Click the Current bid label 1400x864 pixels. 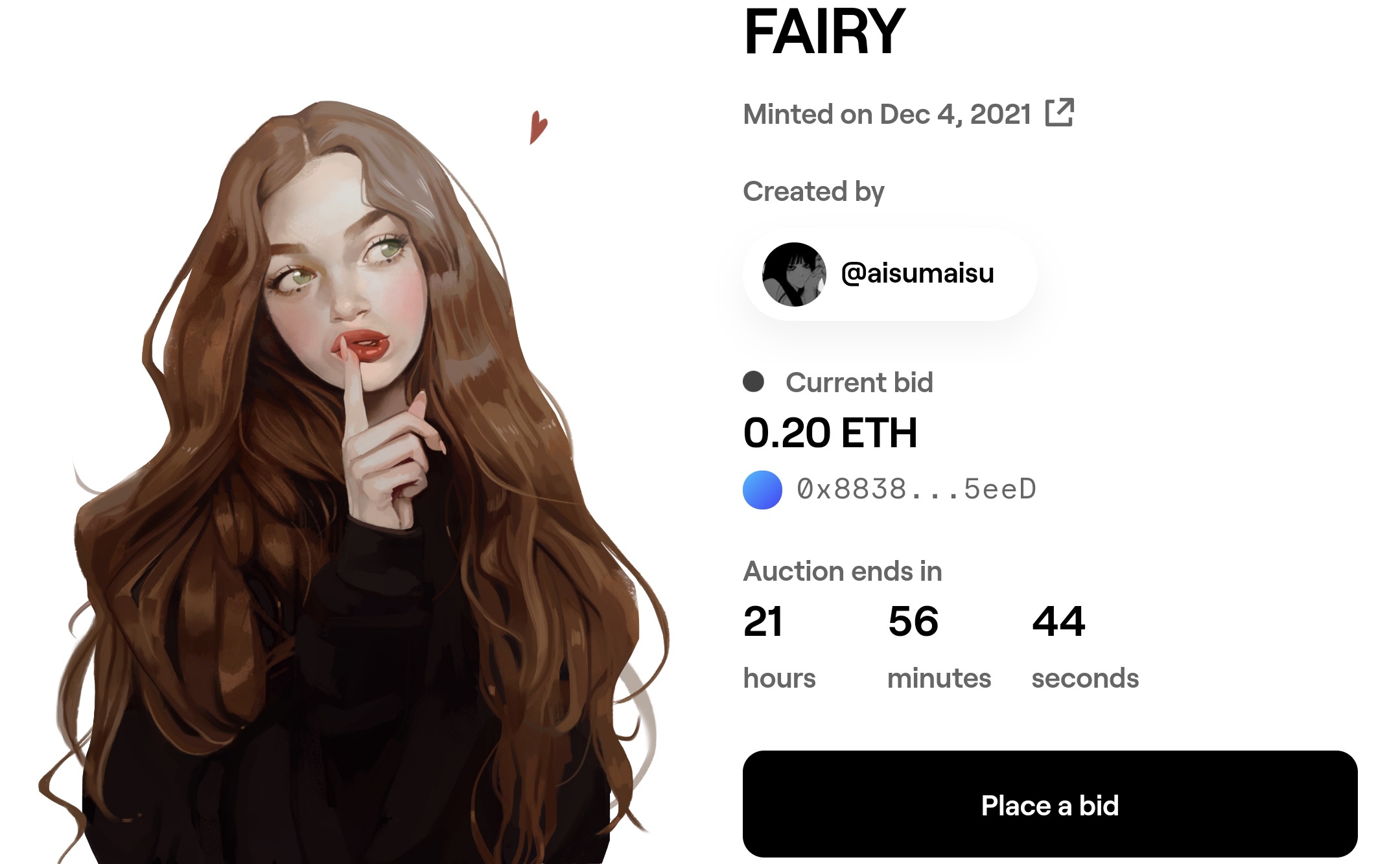coord(859,382)
